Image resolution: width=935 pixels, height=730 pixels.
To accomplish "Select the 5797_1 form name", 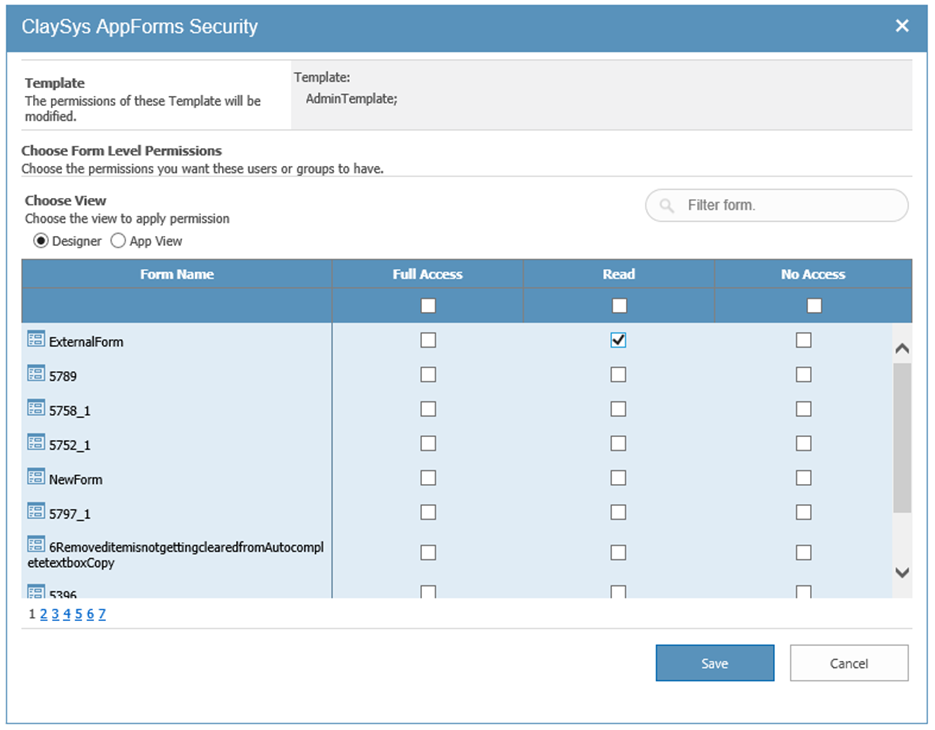I will click(x=70, y=514).
